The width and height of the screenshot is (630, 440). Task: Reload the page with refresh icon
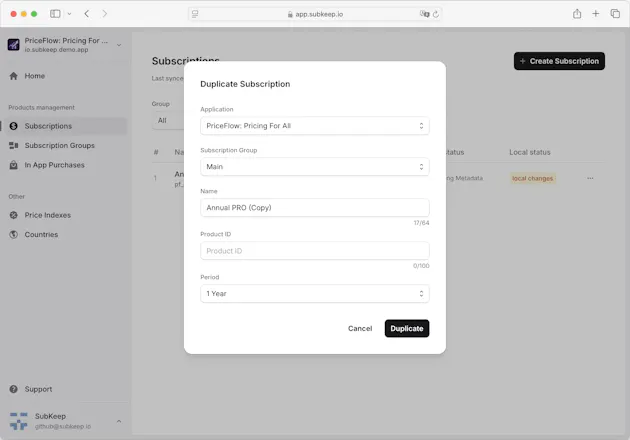click(436, 14)
